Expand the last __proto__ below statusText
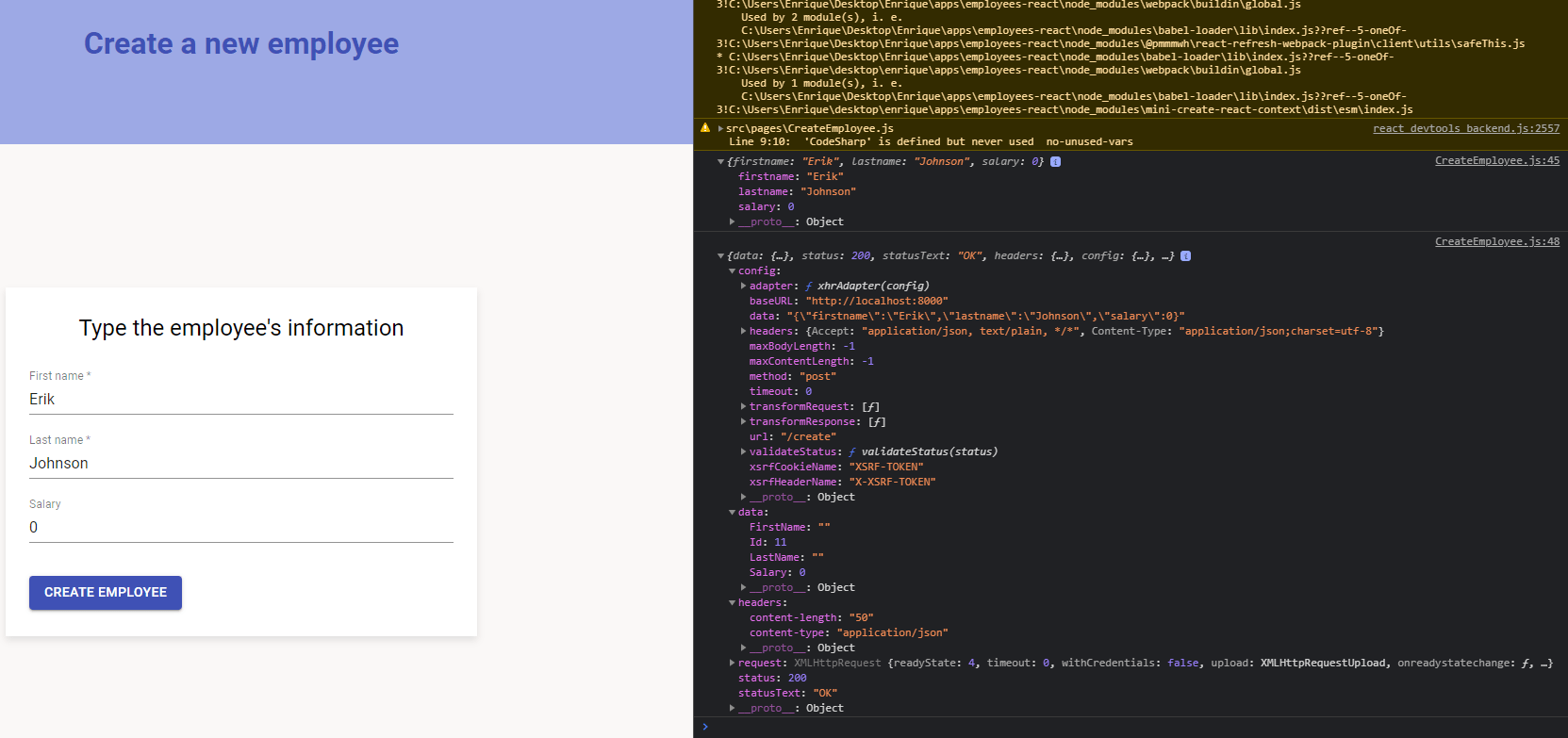Viewport: 1568px width, 738px height. [733, 709]
